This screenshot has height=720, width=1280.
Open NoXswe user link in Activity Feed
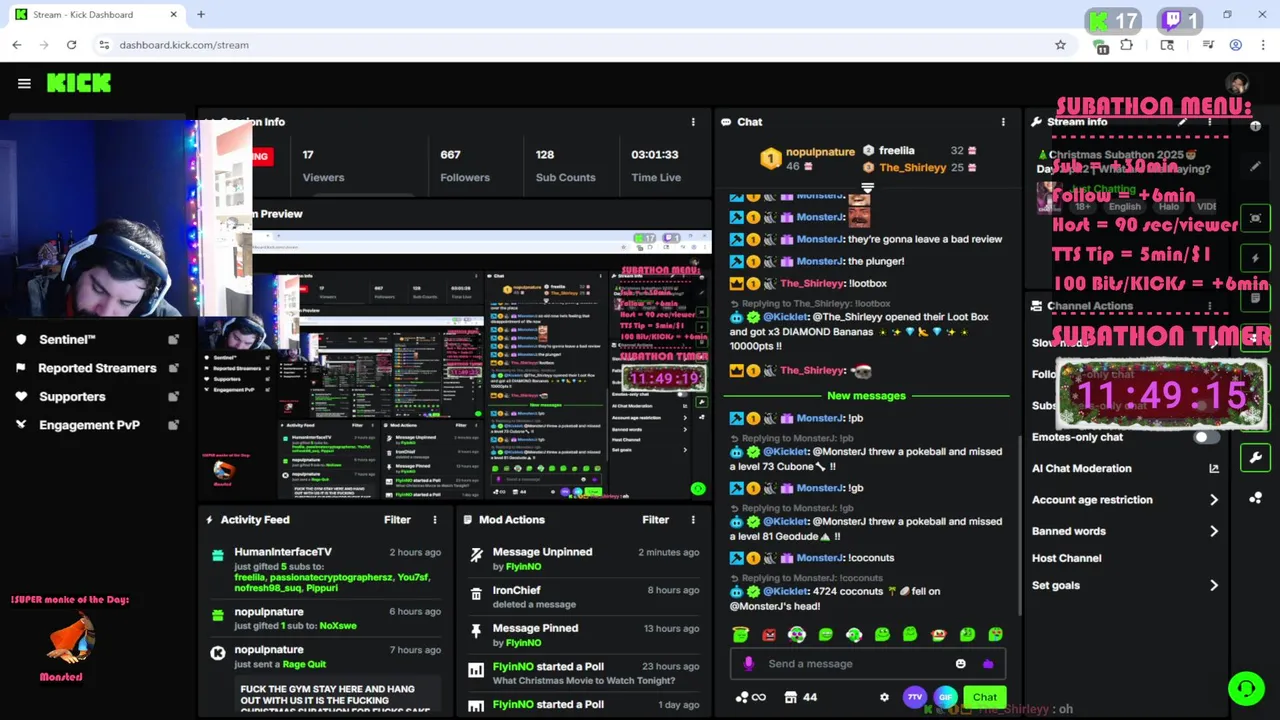point(338,626)
